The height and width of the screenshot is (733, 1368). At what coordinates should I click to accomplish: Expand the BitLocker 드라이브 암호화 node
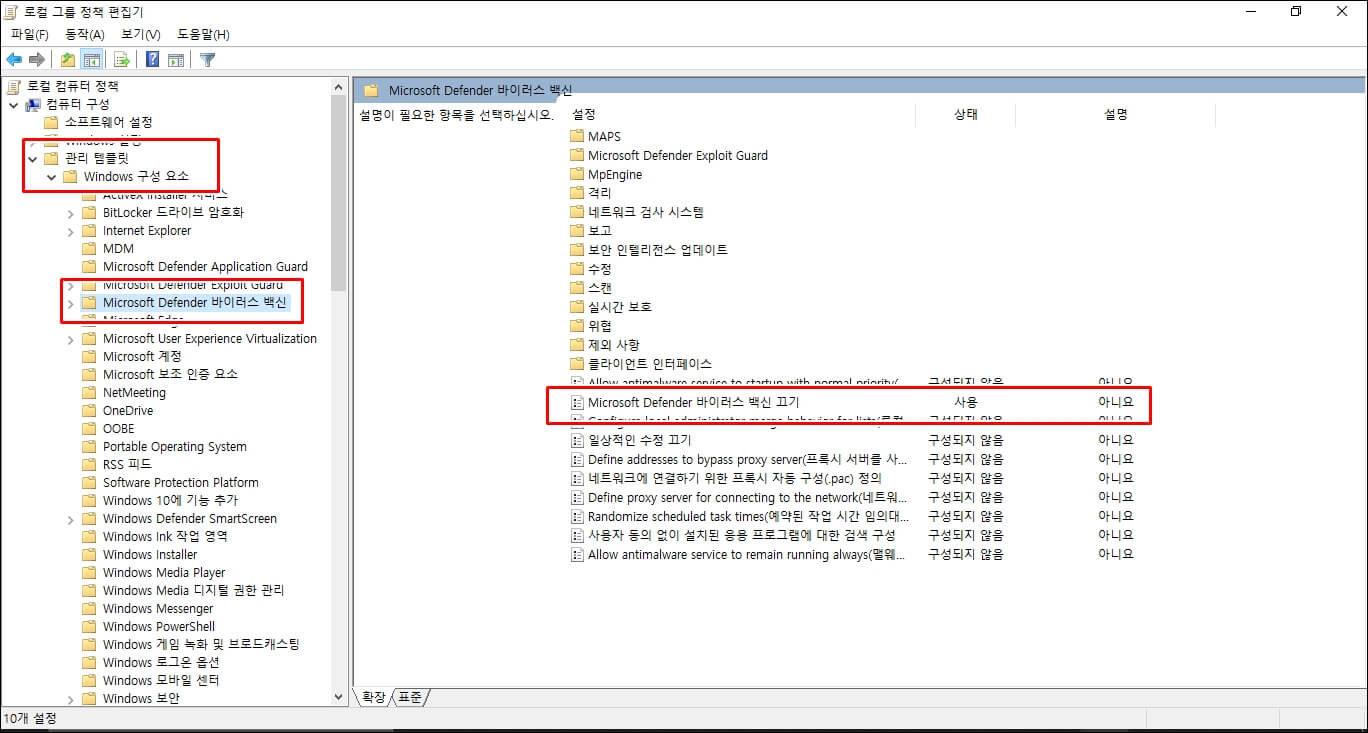point(70,213)
